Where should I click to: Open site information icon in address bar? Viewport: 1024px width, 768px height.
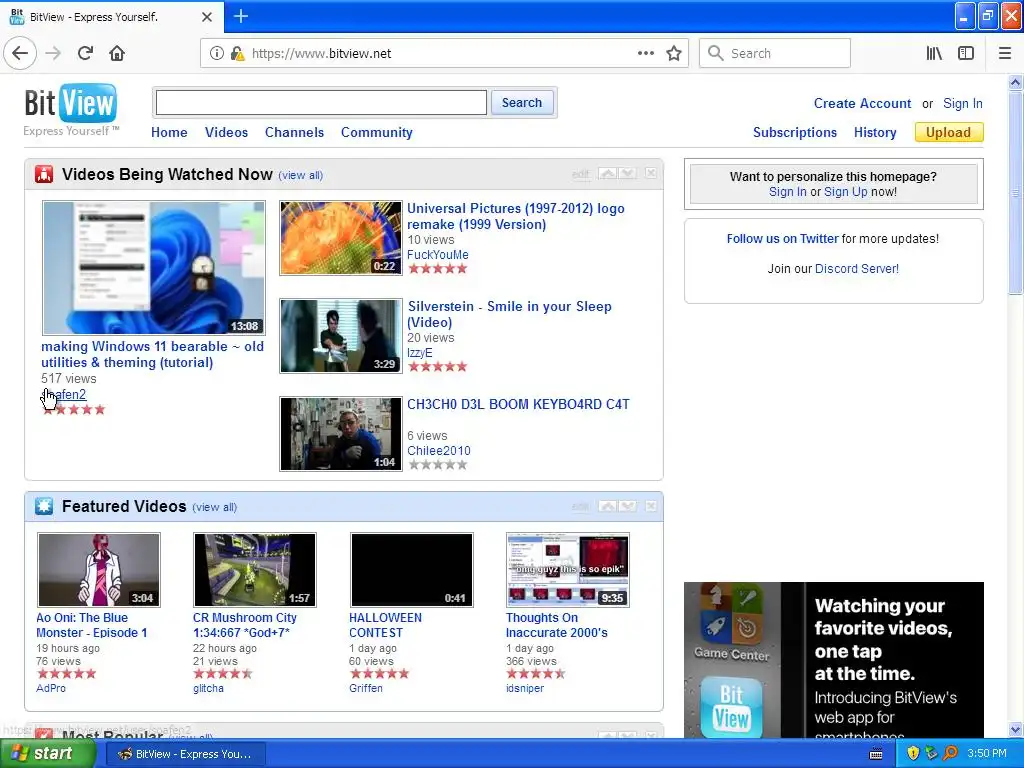click(217, 54)
